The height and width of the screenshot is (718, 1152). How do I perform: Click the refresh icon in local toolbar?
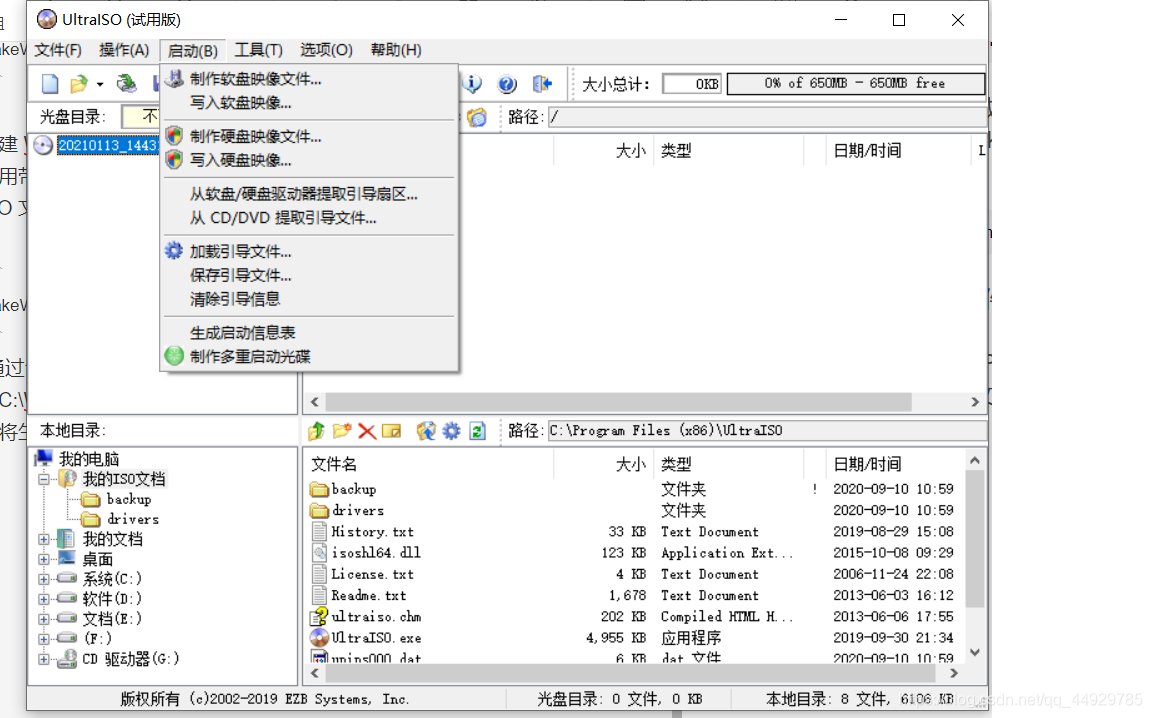pos(478,431)
